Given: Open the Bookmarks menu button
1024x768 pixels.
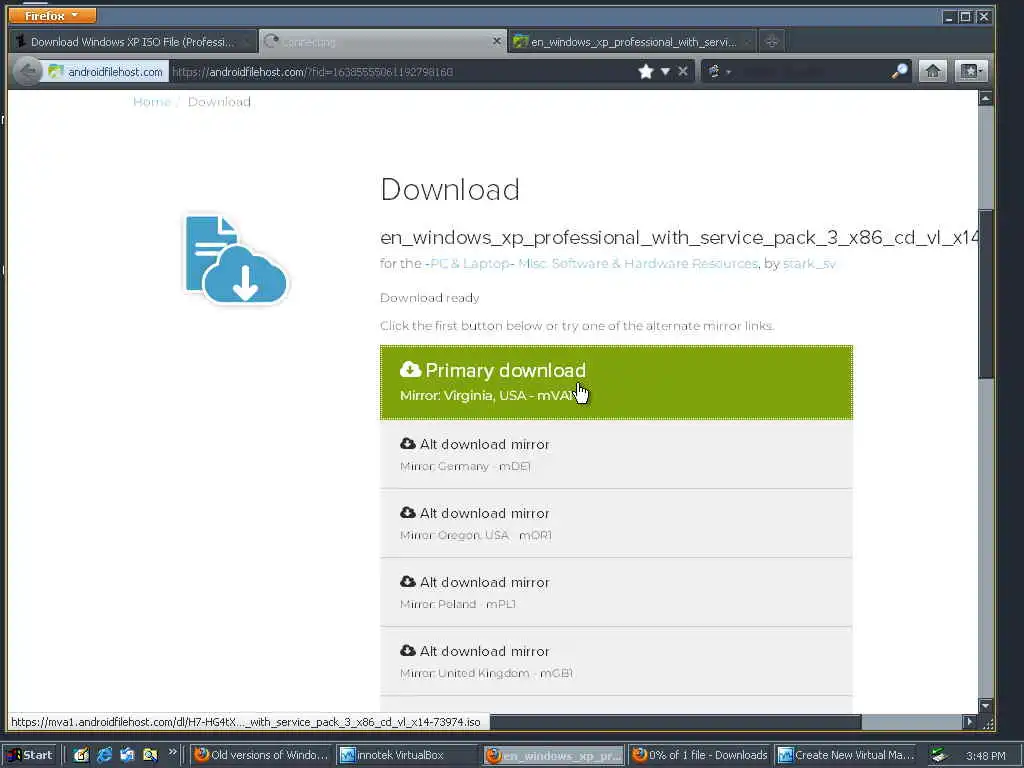Looking at the screenshot, I should (x=970, y=71).
